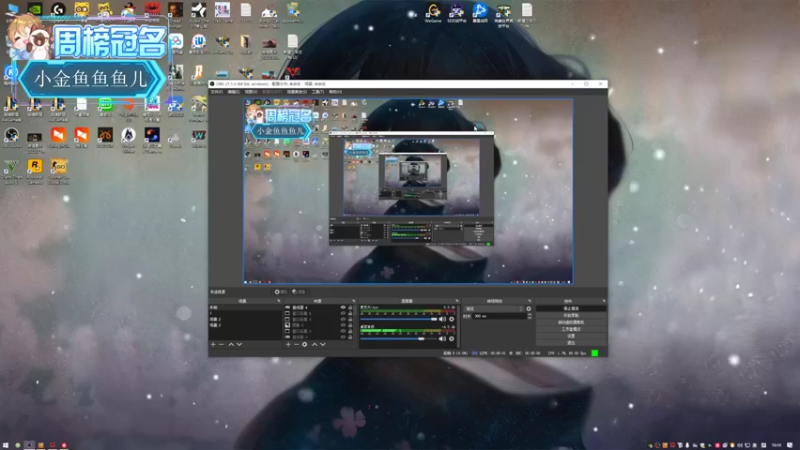Adjust the desktop audio volume slider in the mixer

click(x=398, y=338)
